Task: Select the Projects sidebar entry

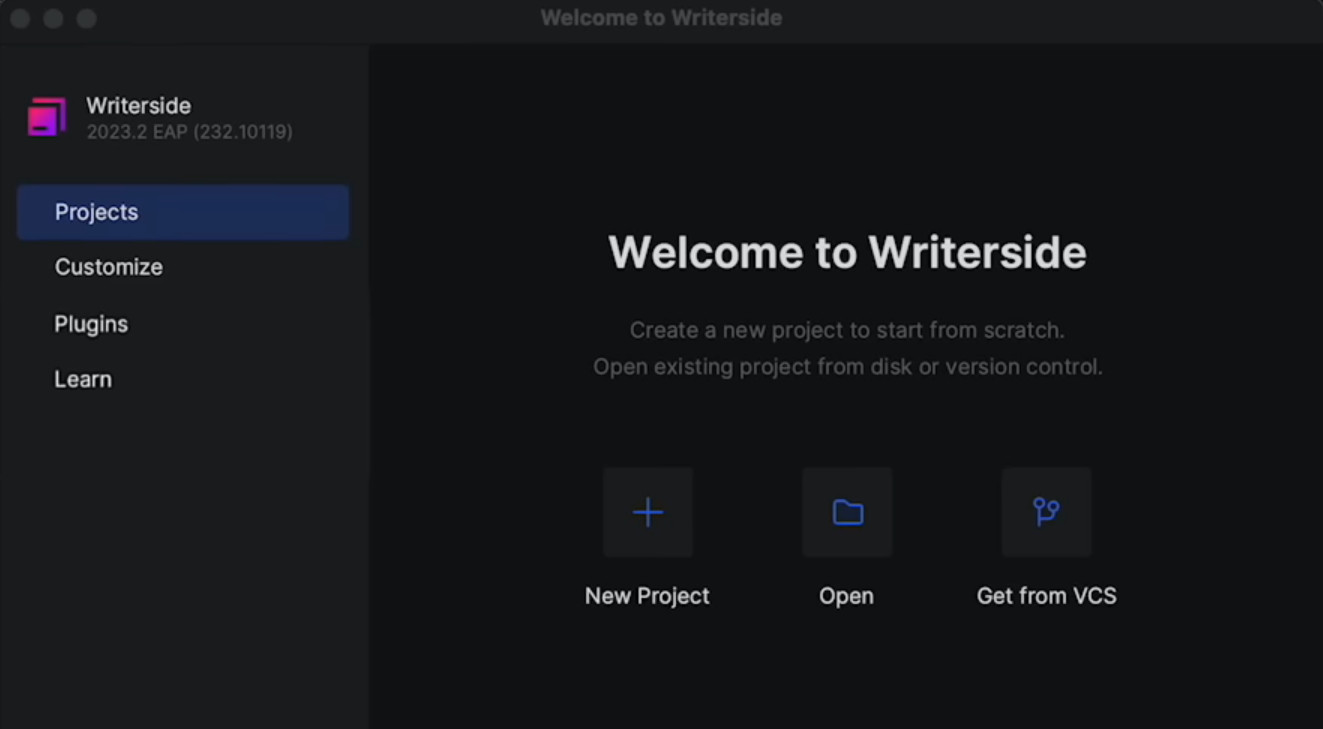Action: pos(96,212)
